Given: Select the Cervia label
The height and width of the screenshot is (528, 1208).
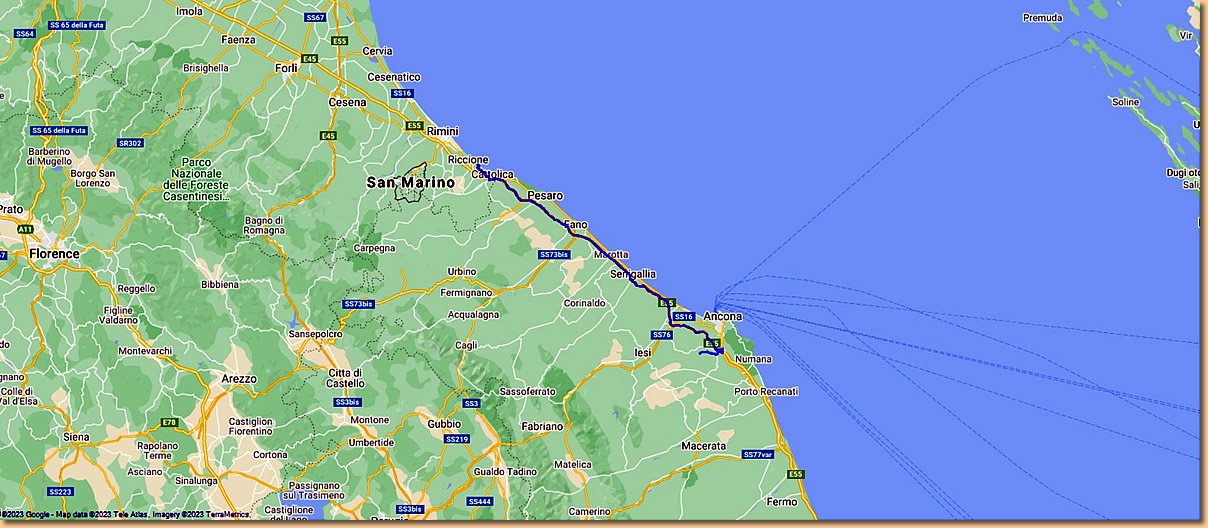Looking at the screenshot, I should coord(377,50).
